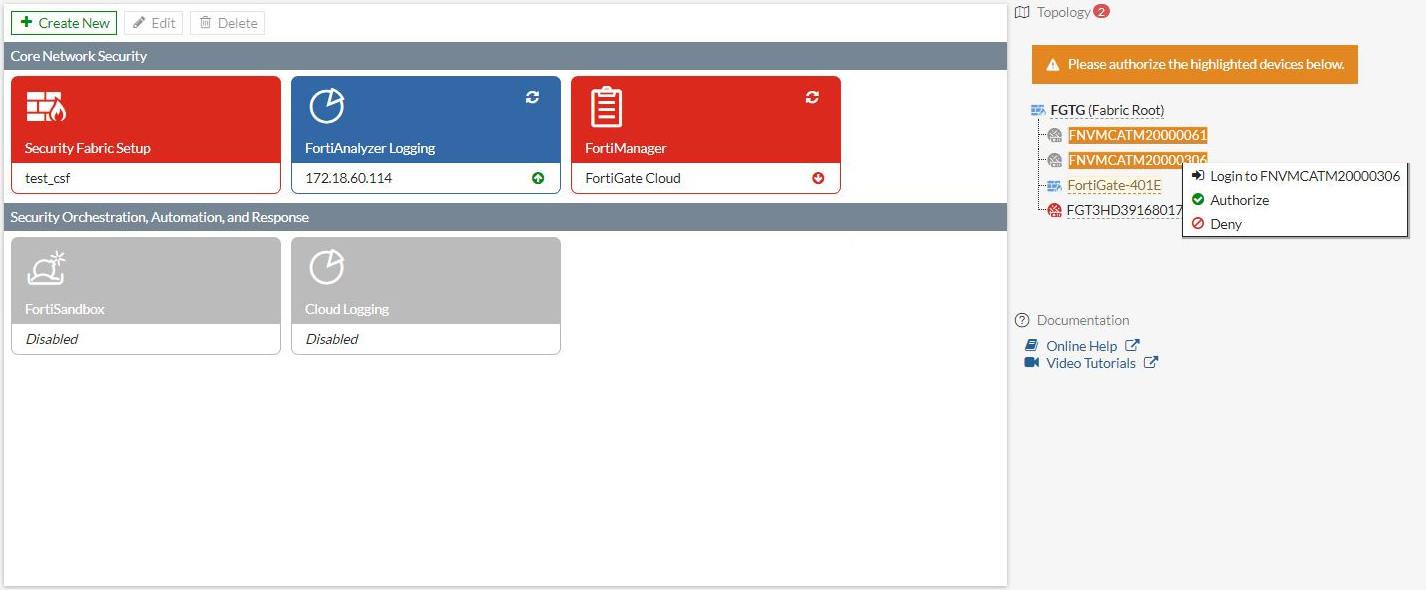Choose Login to FNVMCATM20000306 from the menu
The width and height of the screenshot is (1426, 590).
pyautogui.click(x=1295, y=176)
